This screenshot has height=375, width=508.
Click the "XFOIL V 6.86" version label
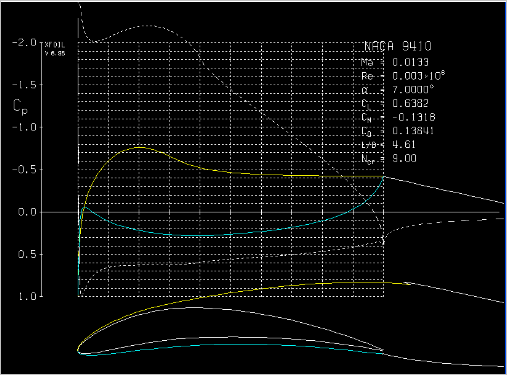click(x=55, y=49)
